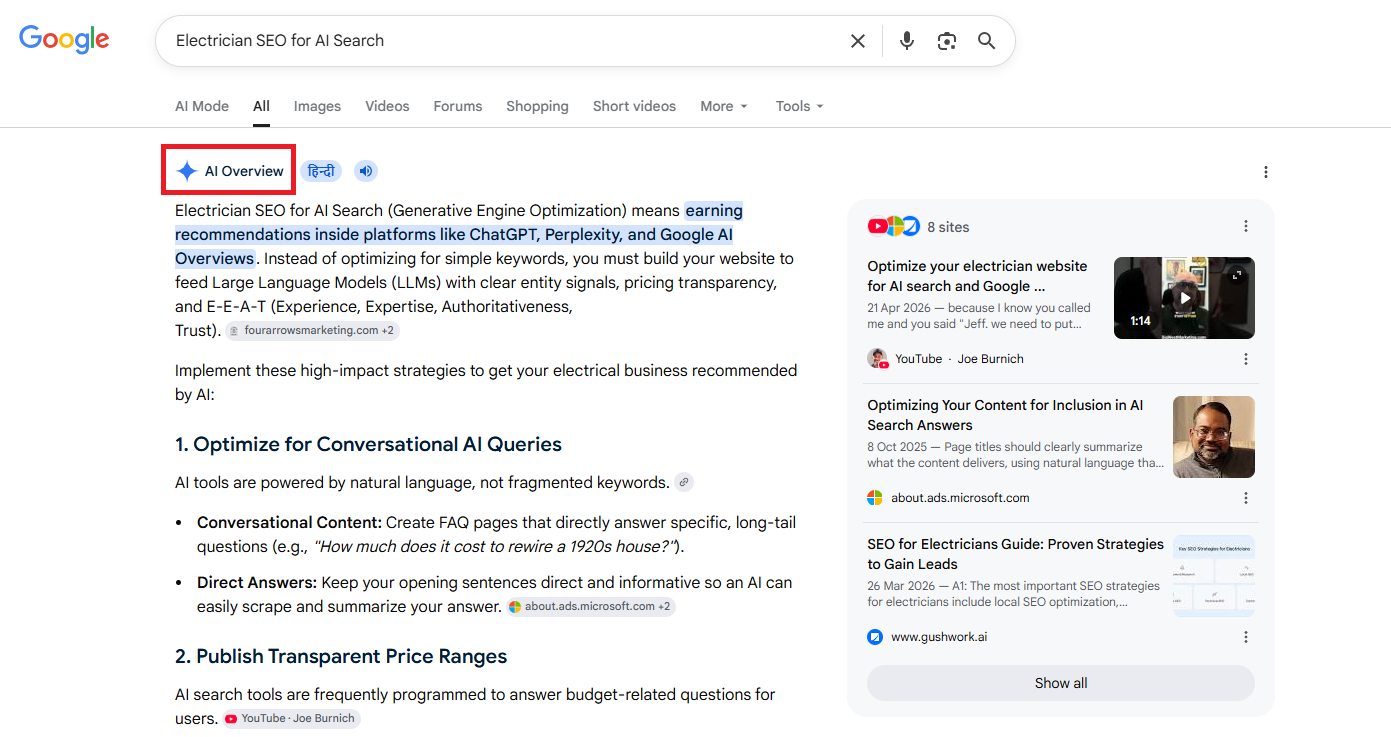Image resolution: width=1391 pixels, height=737 pixels.
Task: Expand the More dropdown
Action: coord(724,106)
